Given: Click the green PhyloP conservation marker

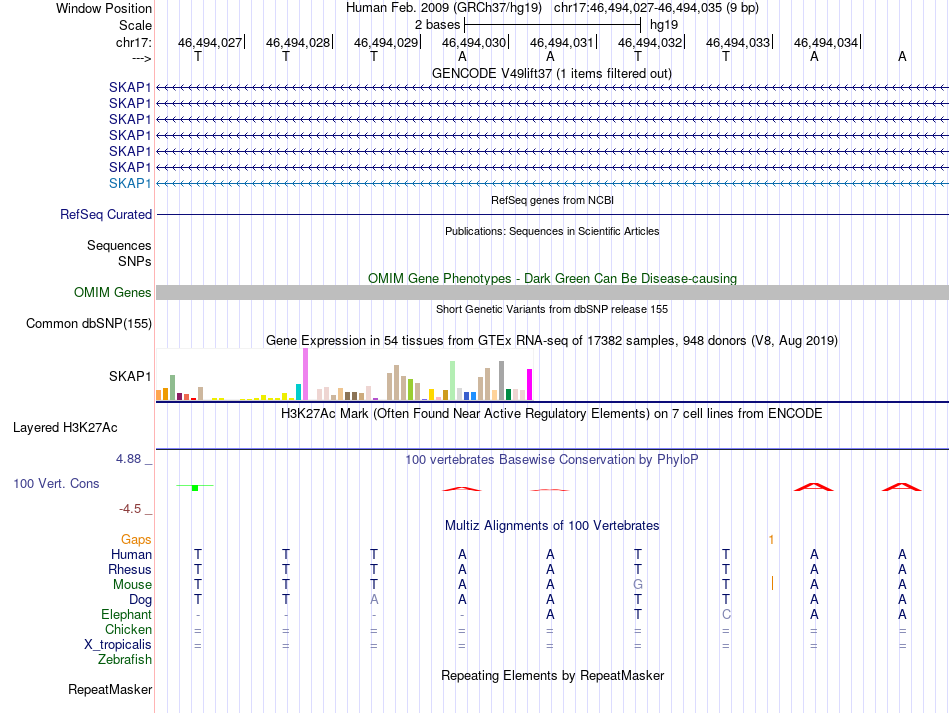Looking at the screenshot, I should point(195,488).
